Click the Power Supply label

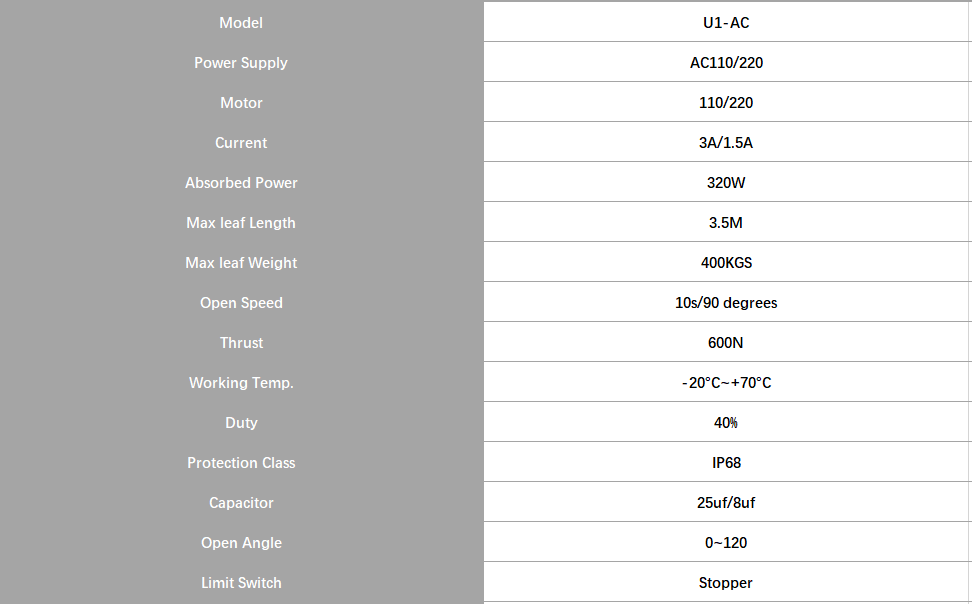[241, 62]
